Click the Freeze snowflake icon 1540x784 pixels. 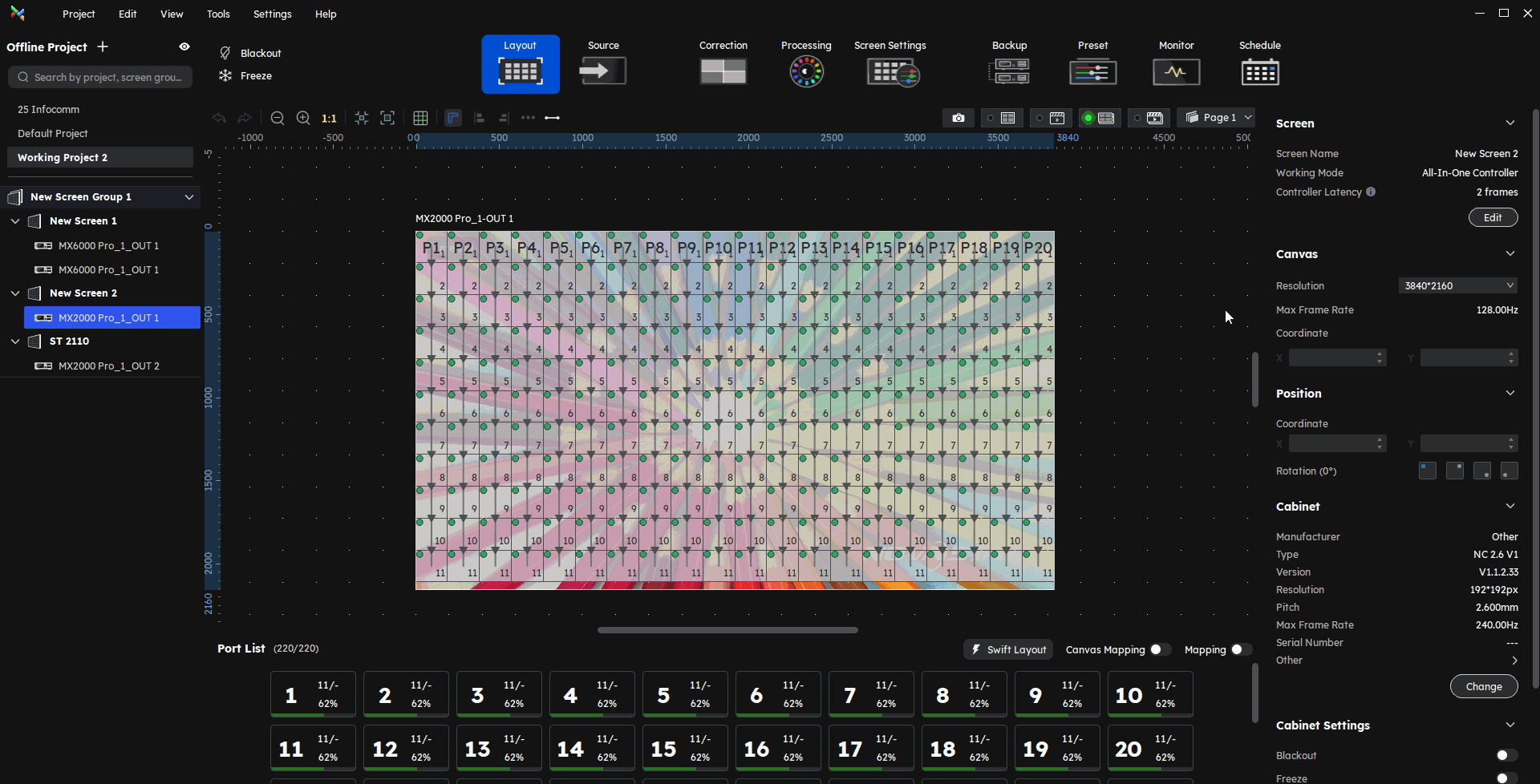[x=225, y=75]
